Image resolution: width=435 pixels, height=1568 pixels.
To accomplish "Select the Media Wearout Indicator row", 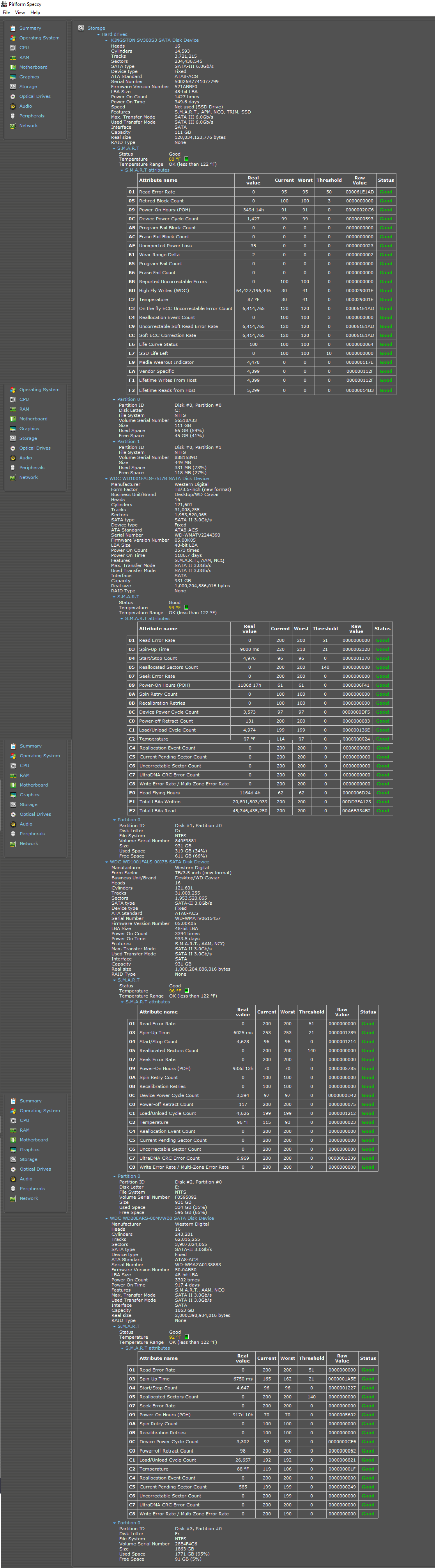I will coord(261,362).
